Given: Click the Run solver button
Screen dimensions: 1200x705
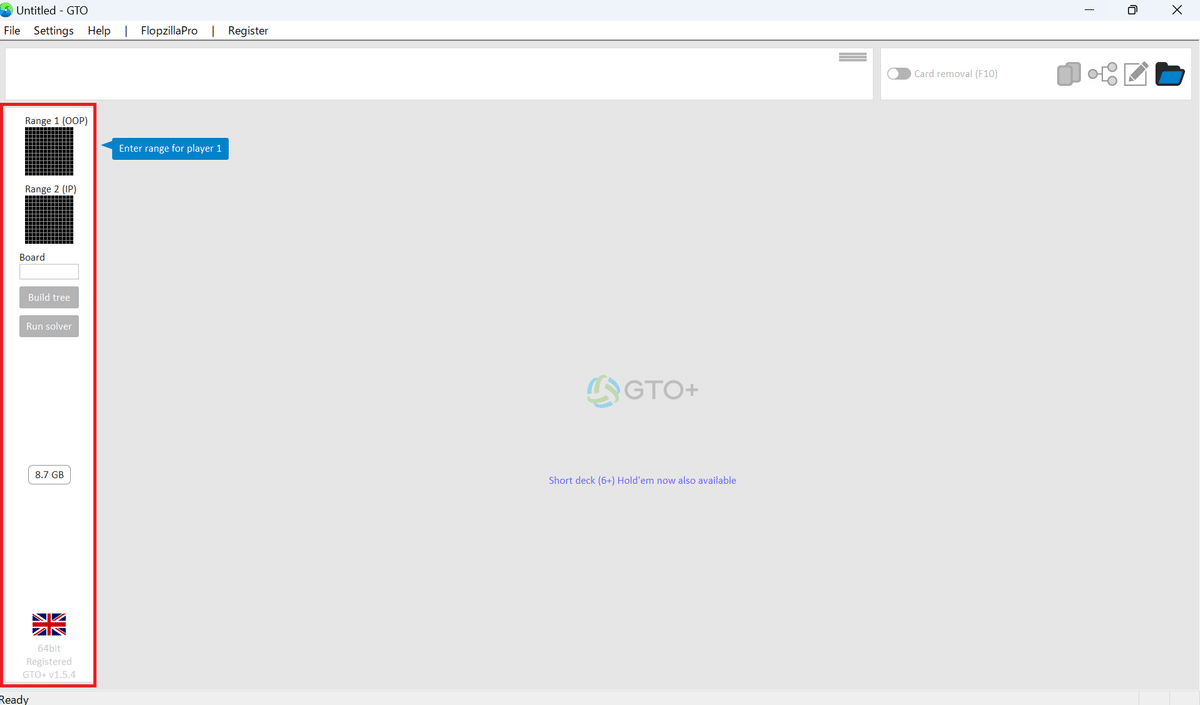Looking at the screenshot, I should 49,326.
